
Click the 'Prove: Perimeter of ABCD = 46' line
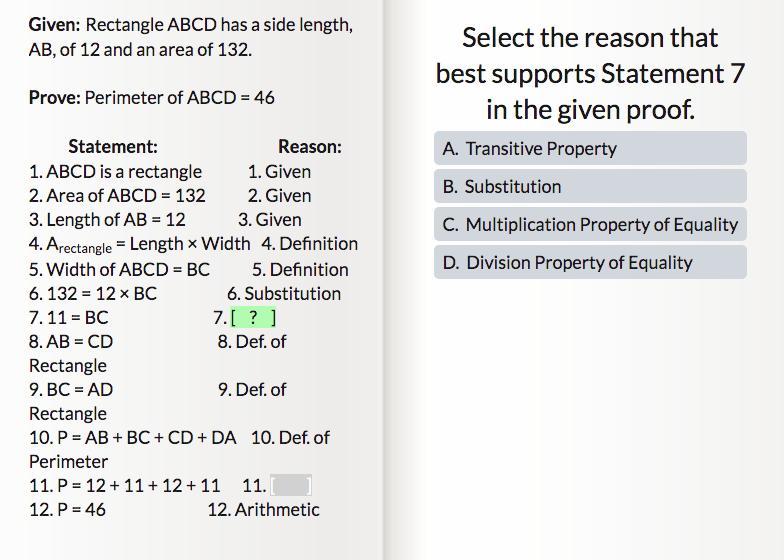click(x=151, y=98)
